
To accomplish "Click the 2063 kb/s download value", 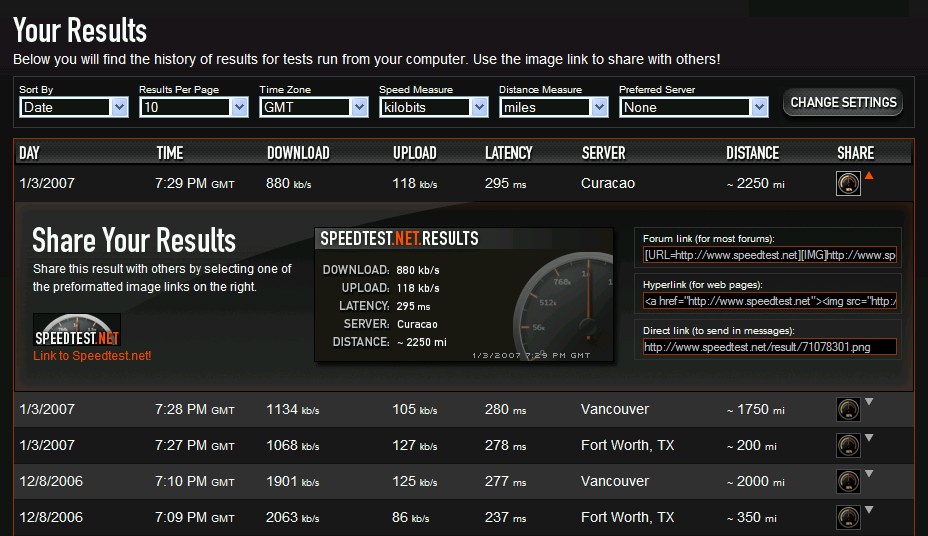I will (293, 518).
